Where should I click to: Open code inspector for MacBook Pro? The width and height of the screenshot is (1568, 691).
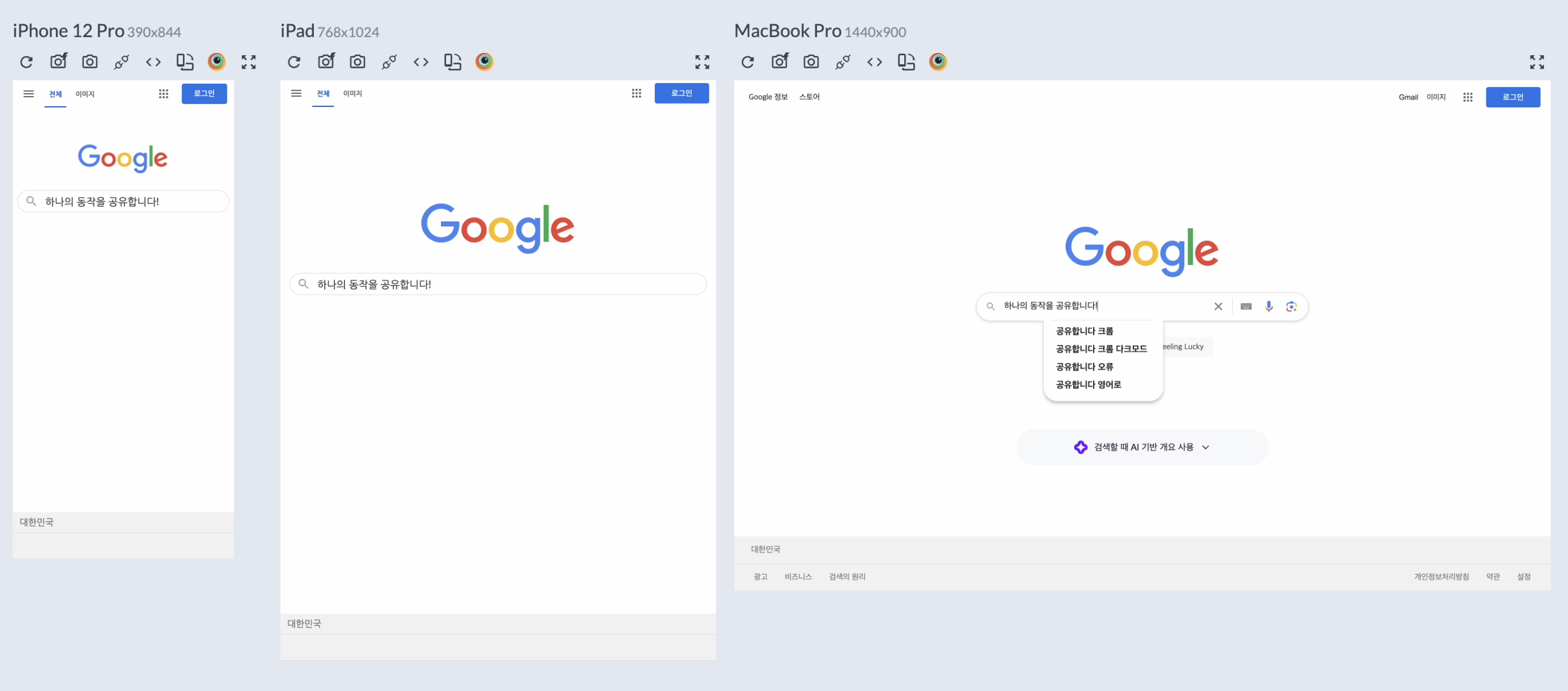click(x=875, y=62)
